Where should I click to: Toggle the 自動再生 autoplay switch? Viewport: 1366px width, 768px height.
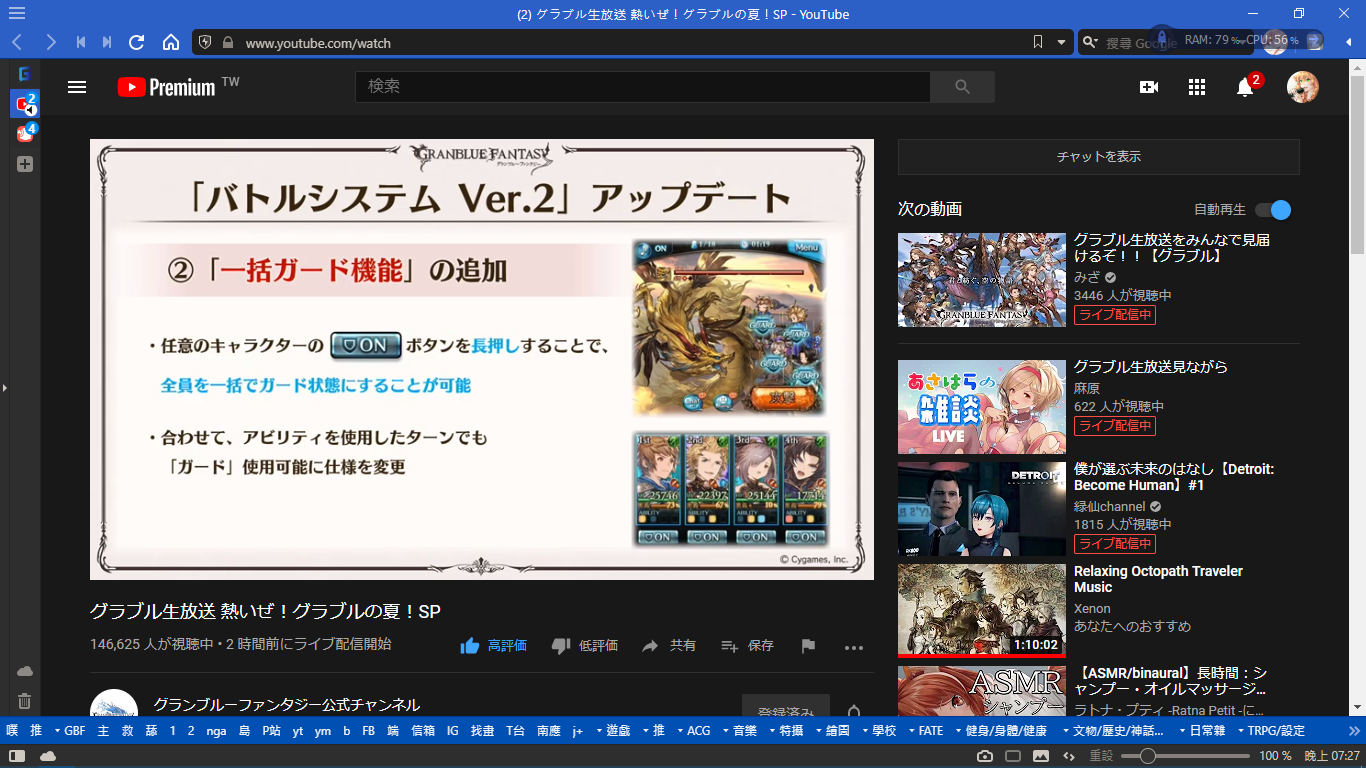pos(1273,210)
